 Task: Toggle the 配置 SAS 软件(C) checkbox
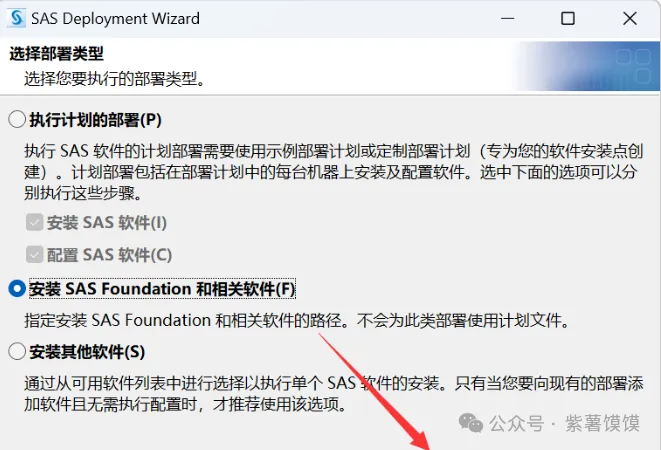34,255
